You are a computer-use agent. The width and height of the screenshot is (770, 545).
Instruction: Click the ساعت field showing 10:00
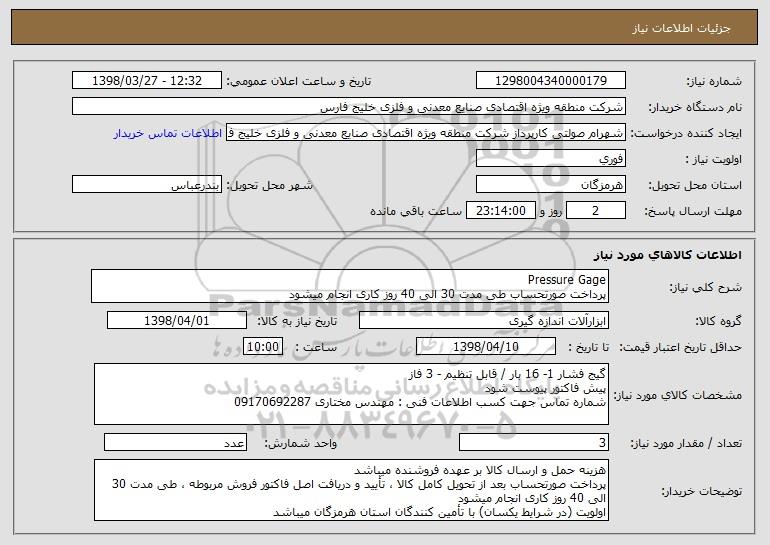tap(263, 347)
